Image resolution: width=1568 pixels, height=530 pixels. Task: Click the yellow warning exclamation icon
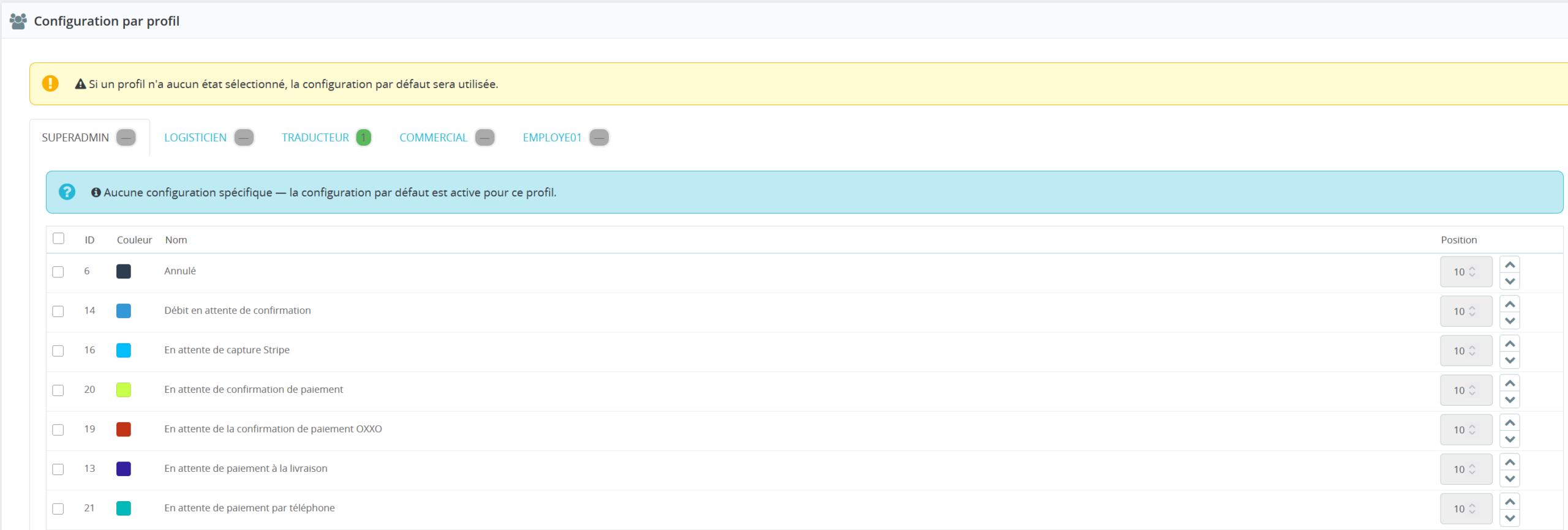point(50,83)
